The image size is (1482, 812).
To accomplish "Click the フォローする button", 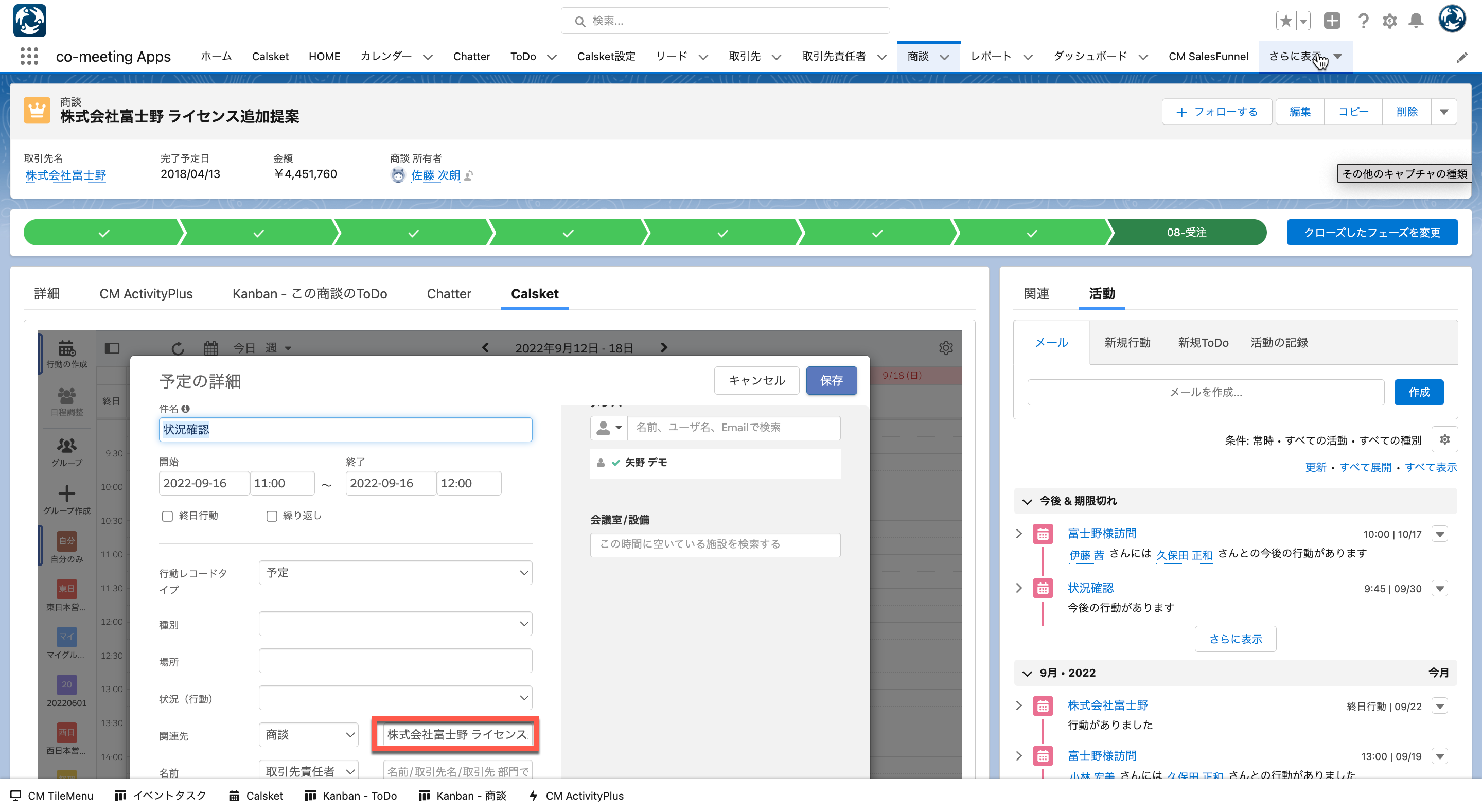I will click(1217, 112).
